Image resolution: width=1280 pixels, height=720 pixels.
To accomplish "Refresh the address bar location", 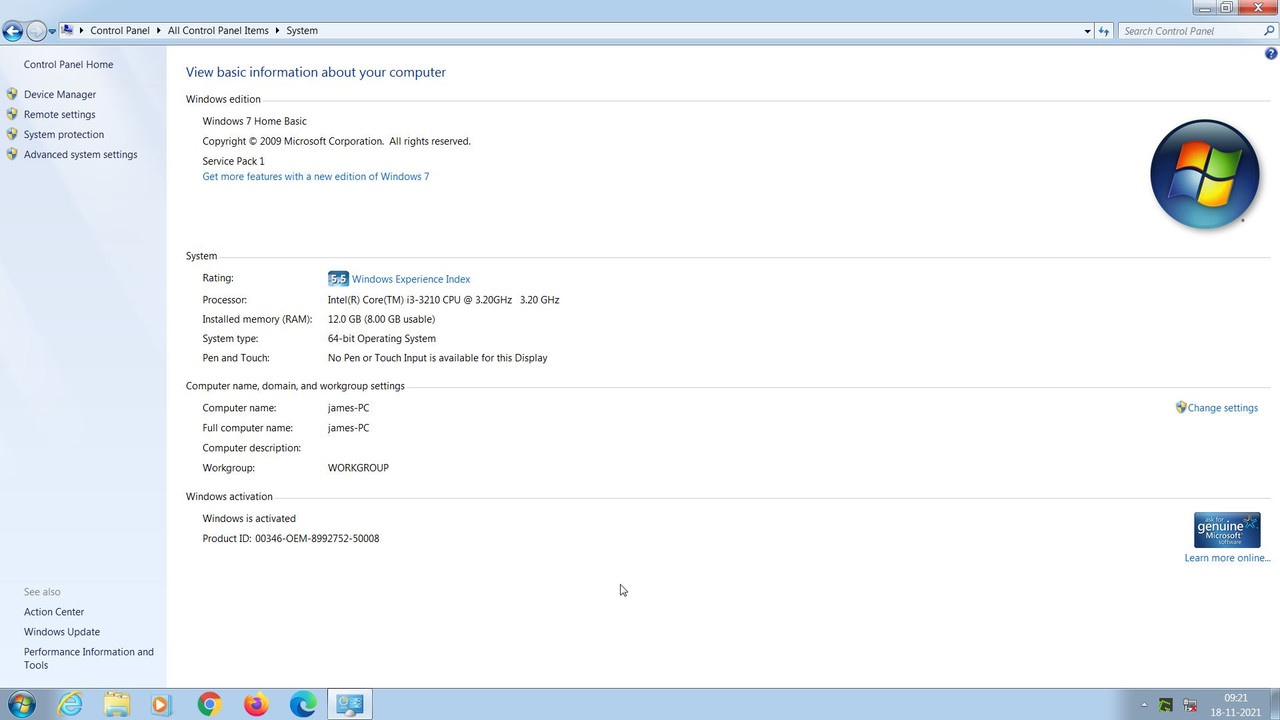I will tap(1104, 31).
